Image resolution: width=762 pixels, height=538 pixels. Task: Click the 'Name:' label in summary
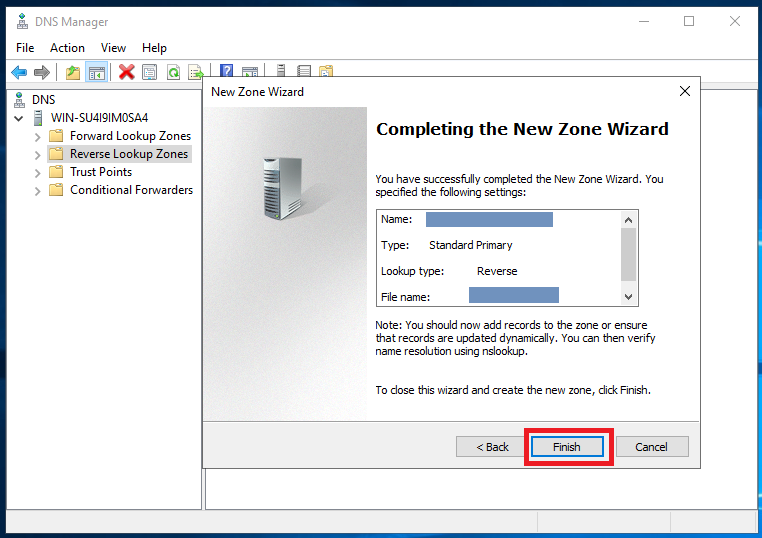coord(396,219)
